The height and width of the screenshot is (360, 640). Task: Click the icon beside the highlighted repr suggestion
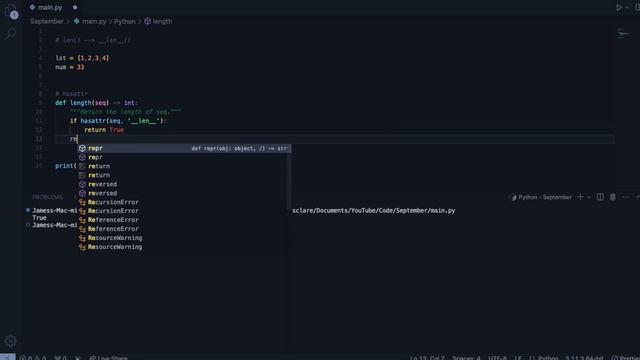(x=82, y=148)
